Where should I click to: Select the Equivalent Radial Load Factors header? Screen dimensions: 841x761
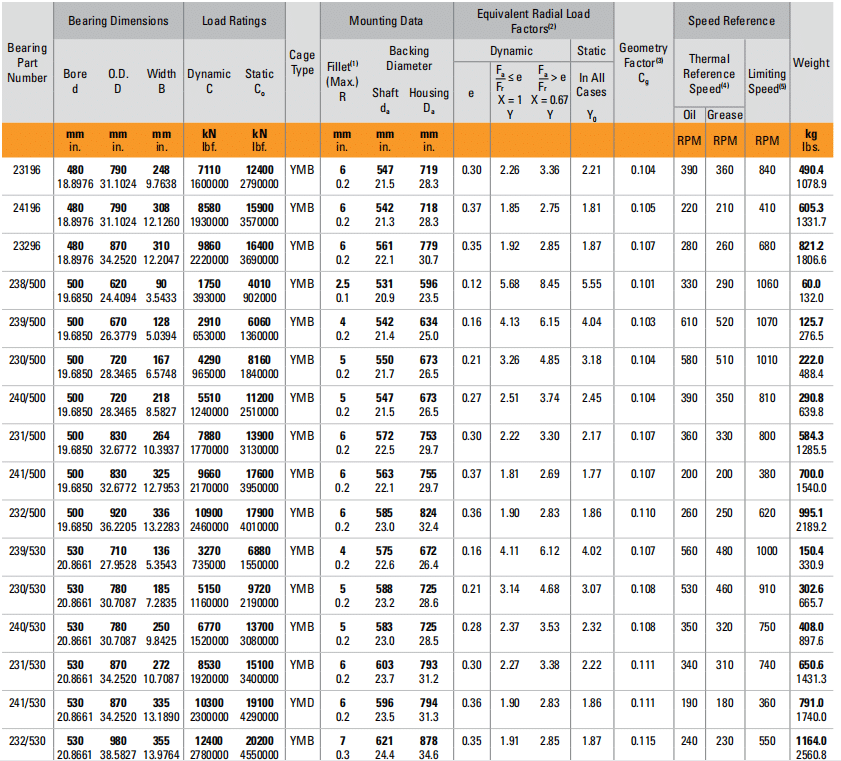531,20
